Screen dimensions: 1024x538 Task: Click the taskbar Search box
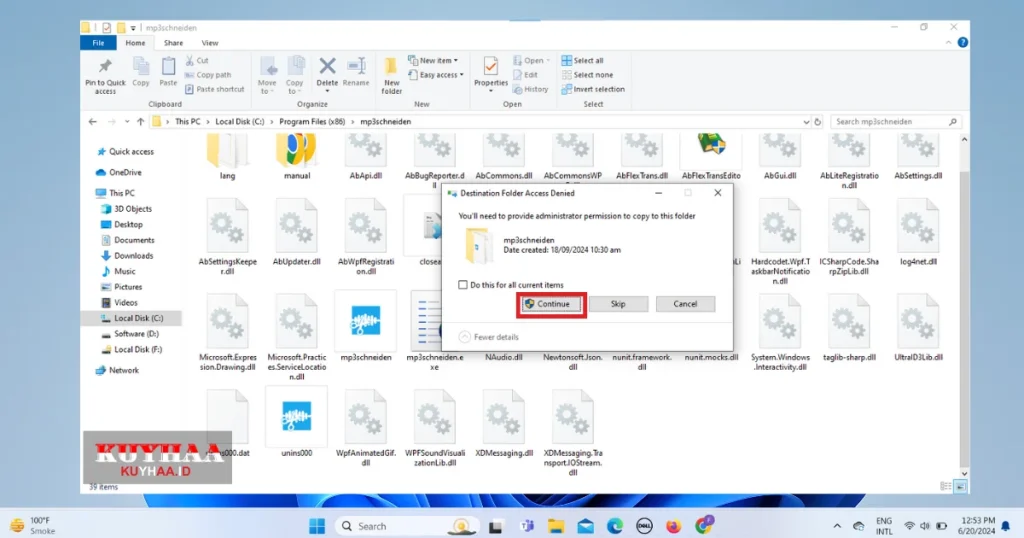(x=408, y=526)
